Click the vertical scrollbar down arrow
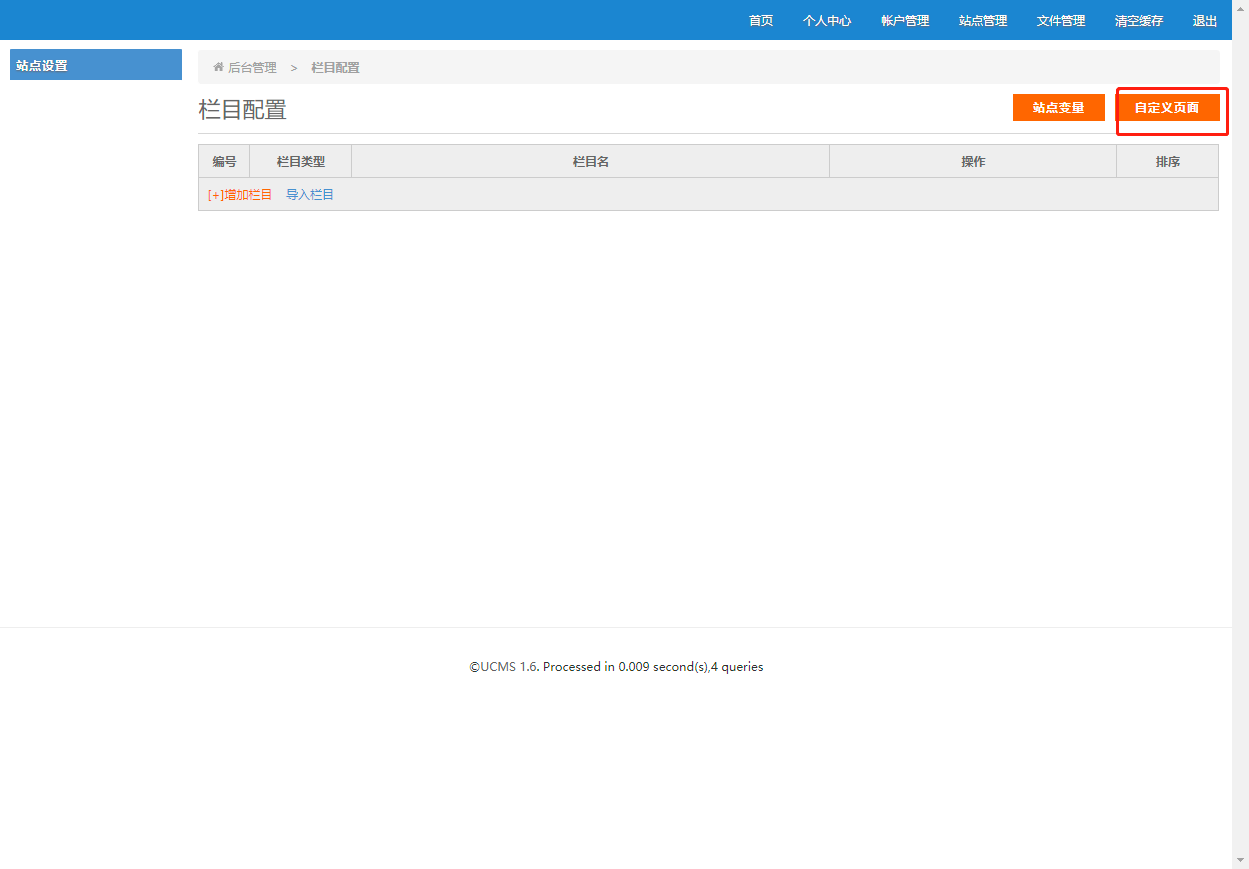This screenshot has width=1249, height=869. click(1240, 860)
